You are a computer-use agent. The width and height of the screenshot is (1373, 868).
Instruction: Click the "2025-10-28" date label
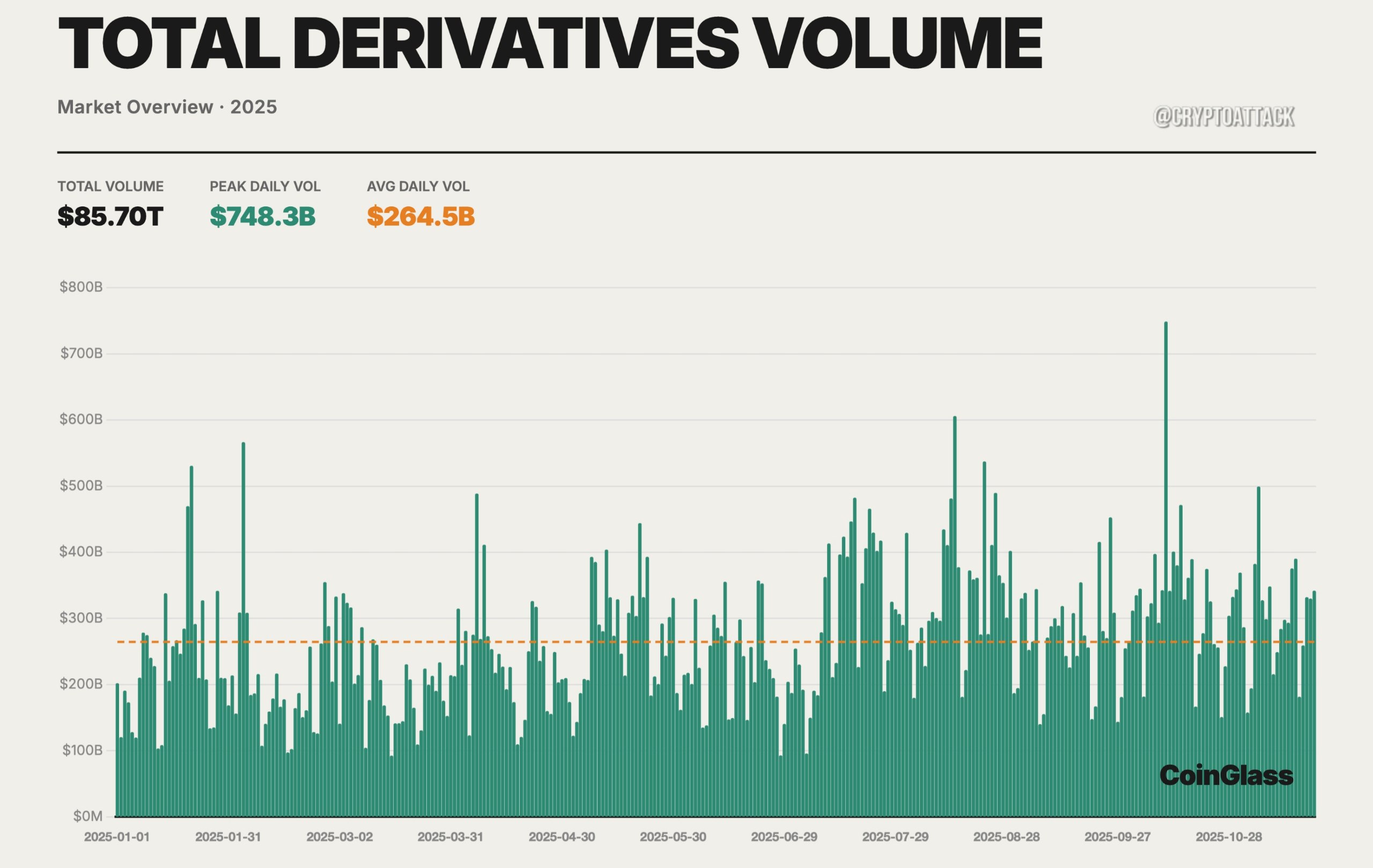pos(1229,837)
